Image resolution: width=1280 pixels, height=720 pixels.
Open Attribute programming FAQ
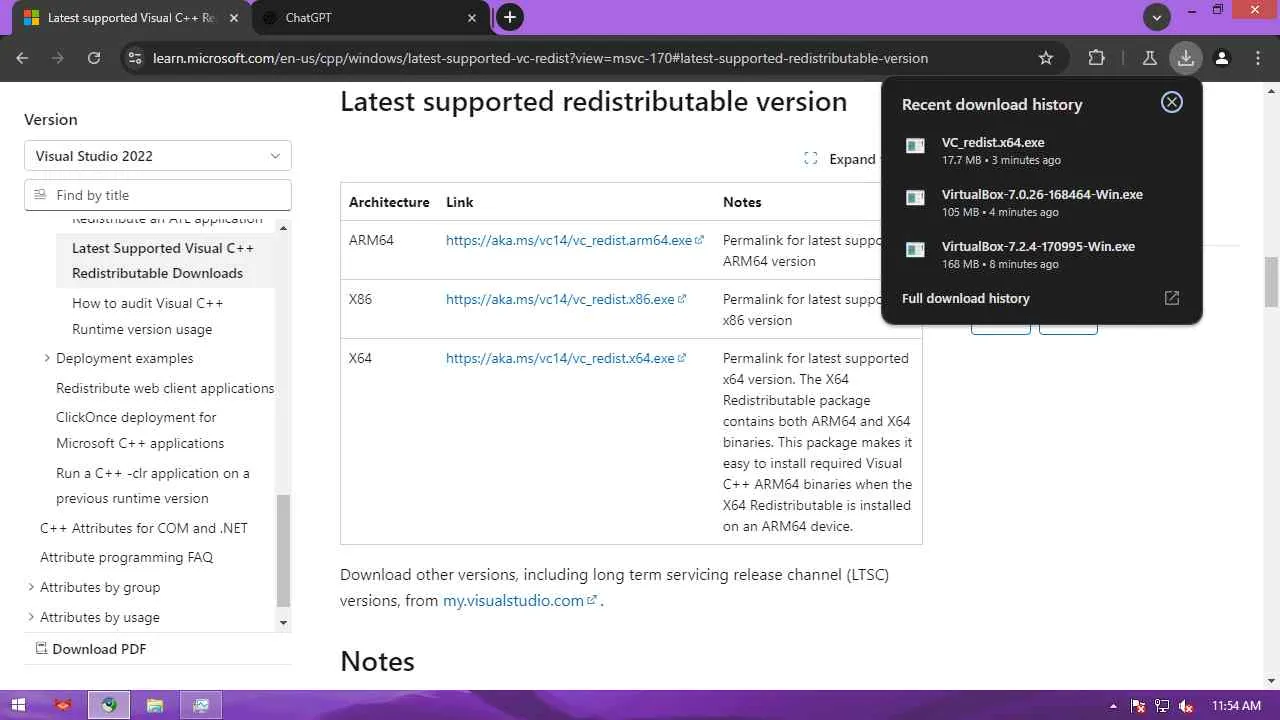(x=126, y=557)
